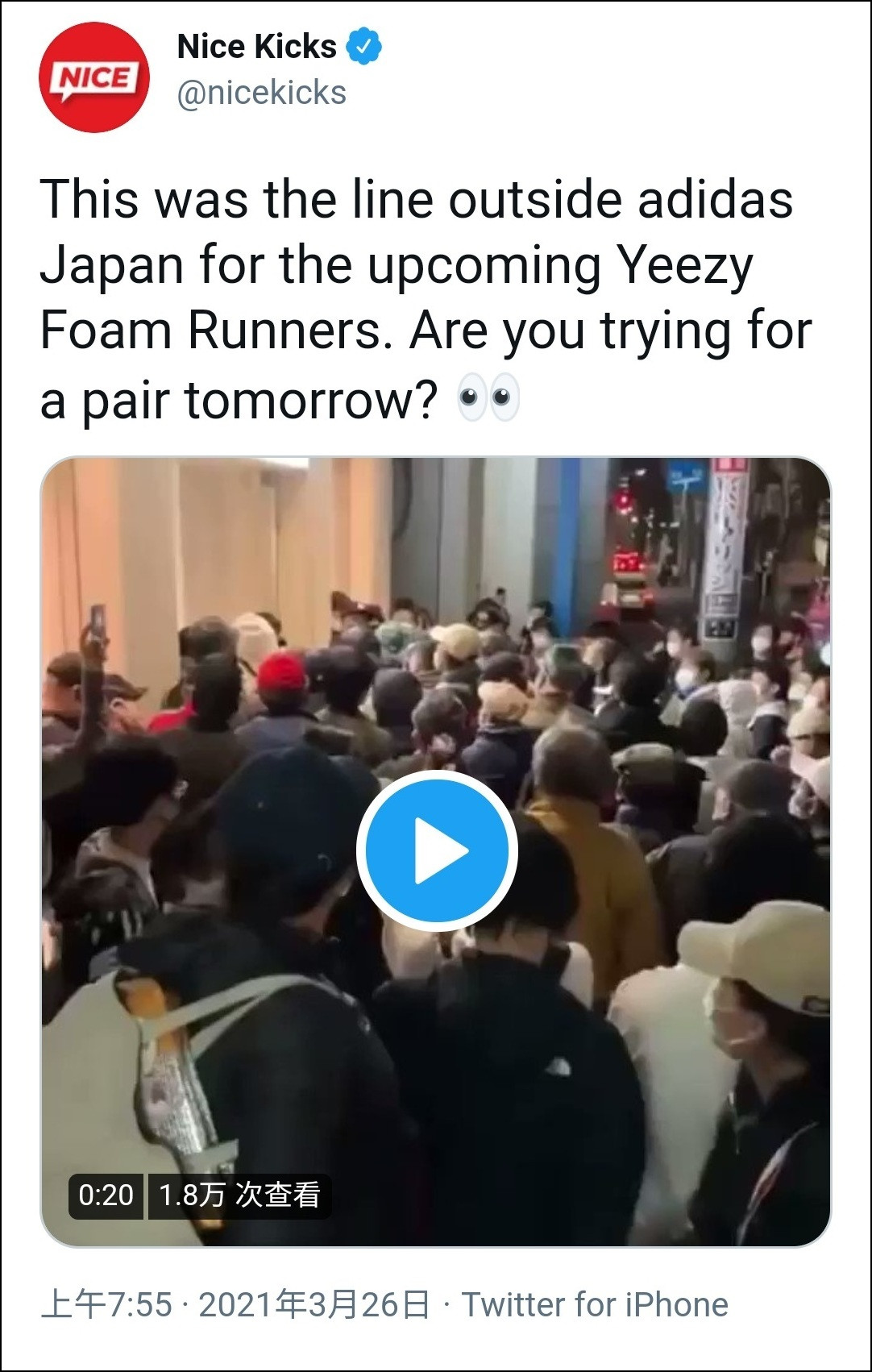Play the video with the blue play button
Image resolution: width=872 pixels, height=1372 pixels.
tap(437, 850)
